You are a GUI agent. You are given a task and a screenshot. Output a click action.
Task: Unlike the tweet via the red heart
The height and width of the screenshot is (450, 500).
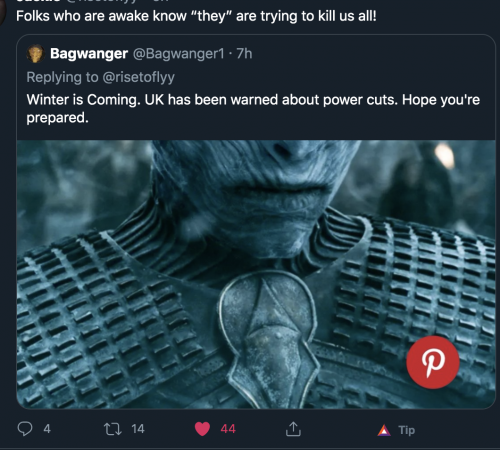click(202, 429)
